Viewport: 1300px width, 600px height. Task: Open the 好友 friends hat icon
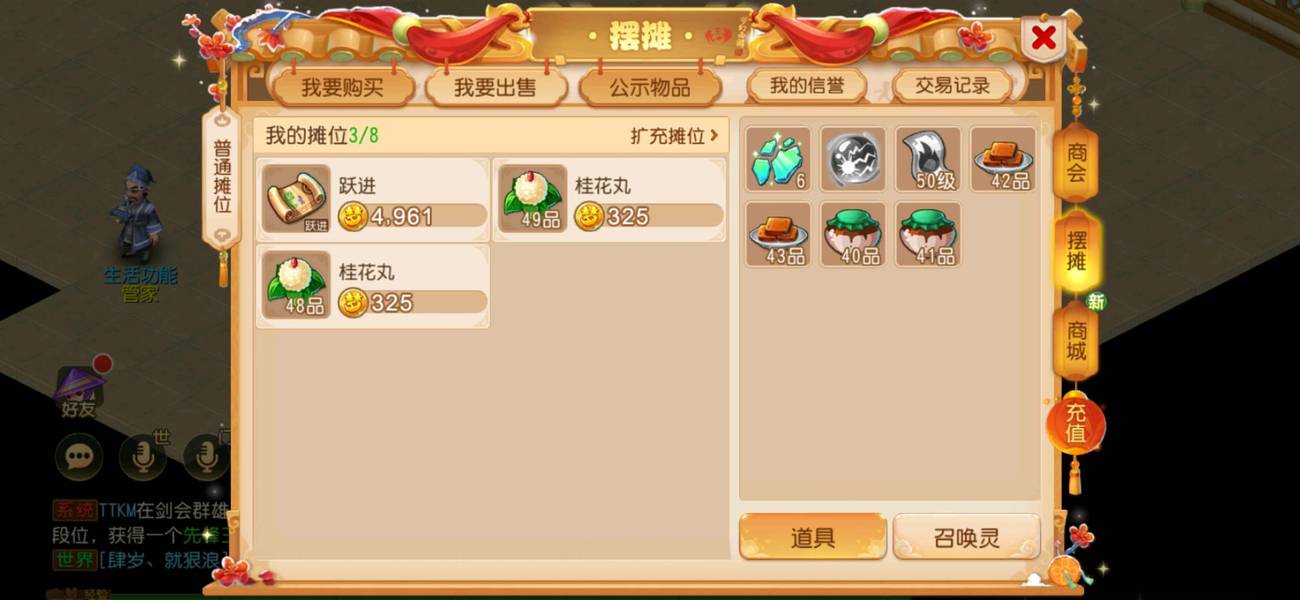coord(79,391)
